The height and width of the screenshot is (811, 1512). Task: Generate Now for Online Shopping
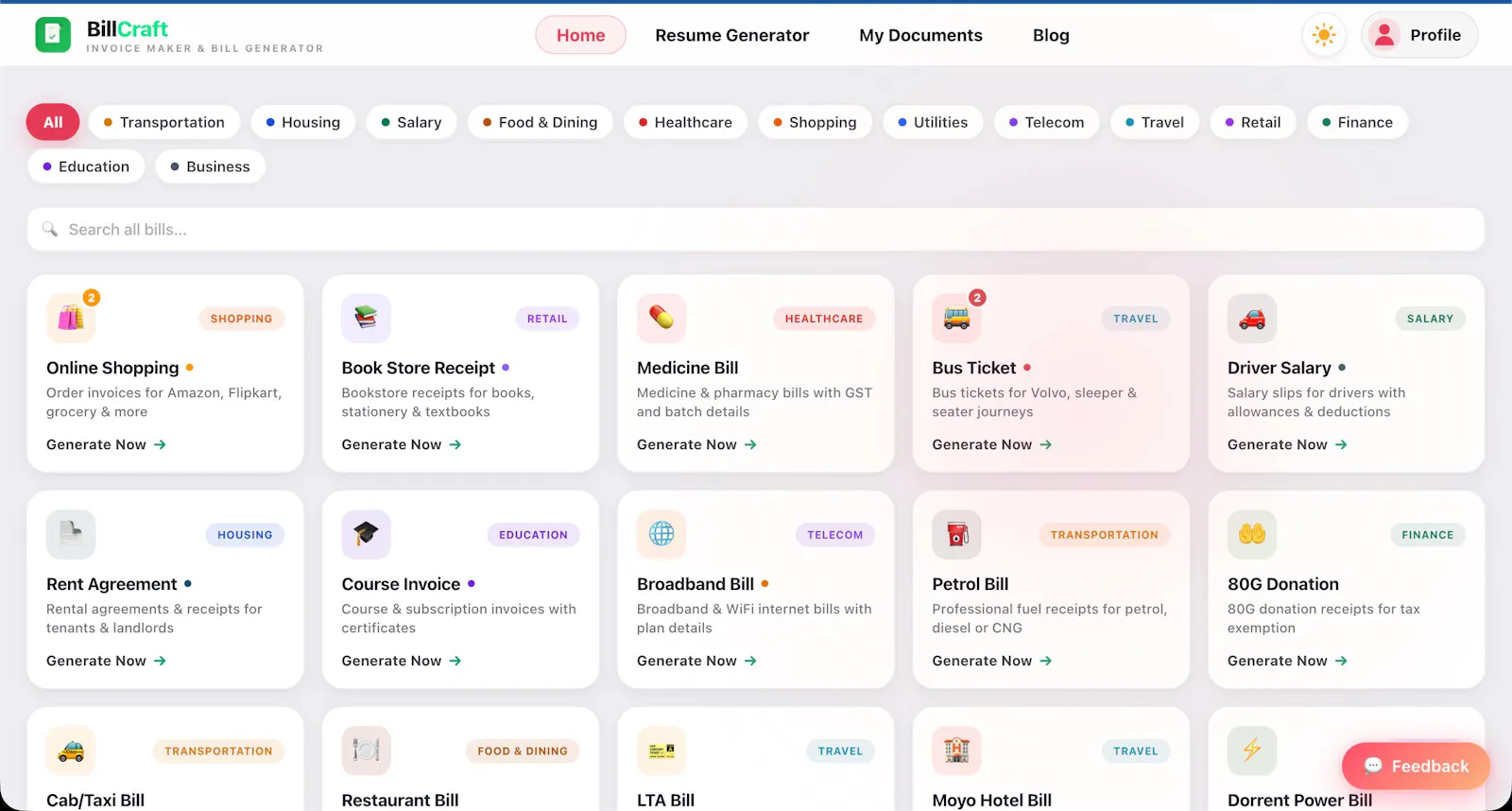pos(106,444)
